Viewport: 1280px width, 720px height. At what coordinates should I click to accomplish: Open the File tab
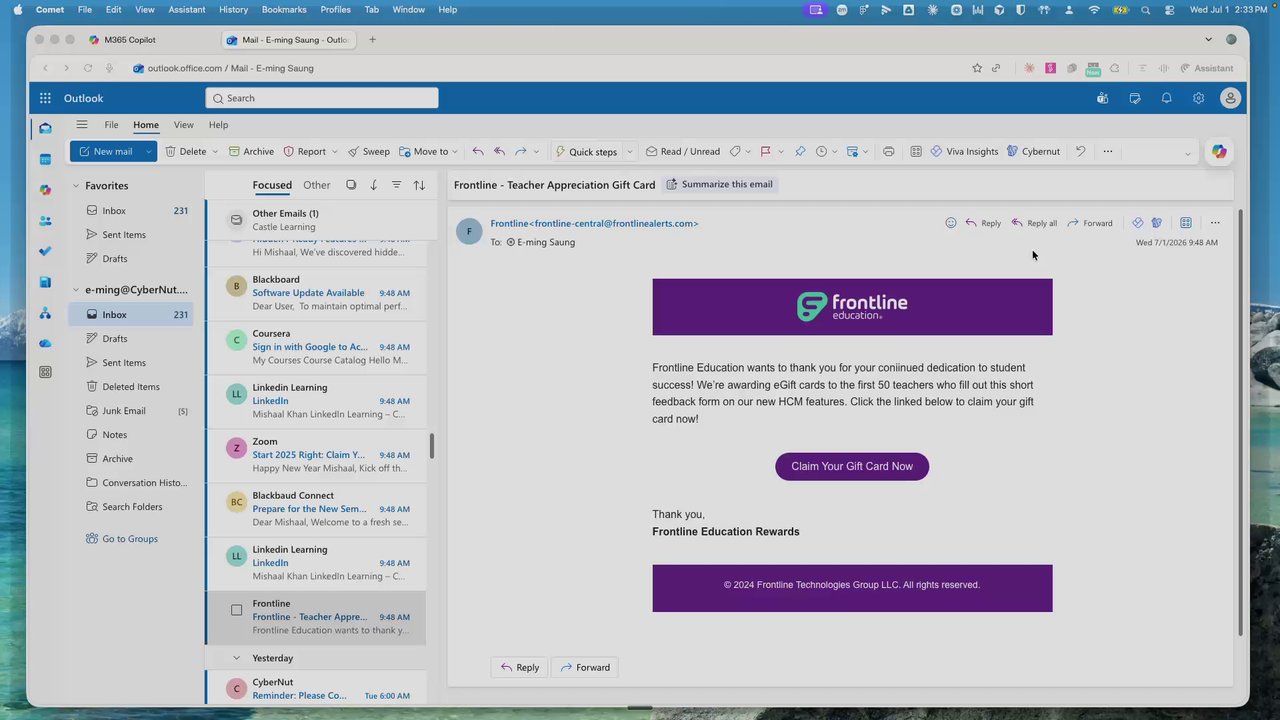tap(111, 125)
